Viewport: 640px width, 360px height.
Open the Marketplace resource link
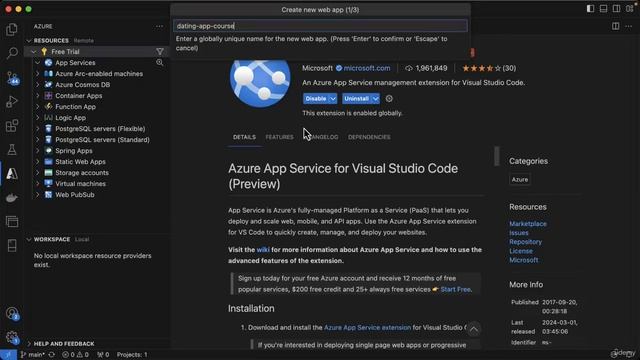pyautogui.click(x=528, y=224)
